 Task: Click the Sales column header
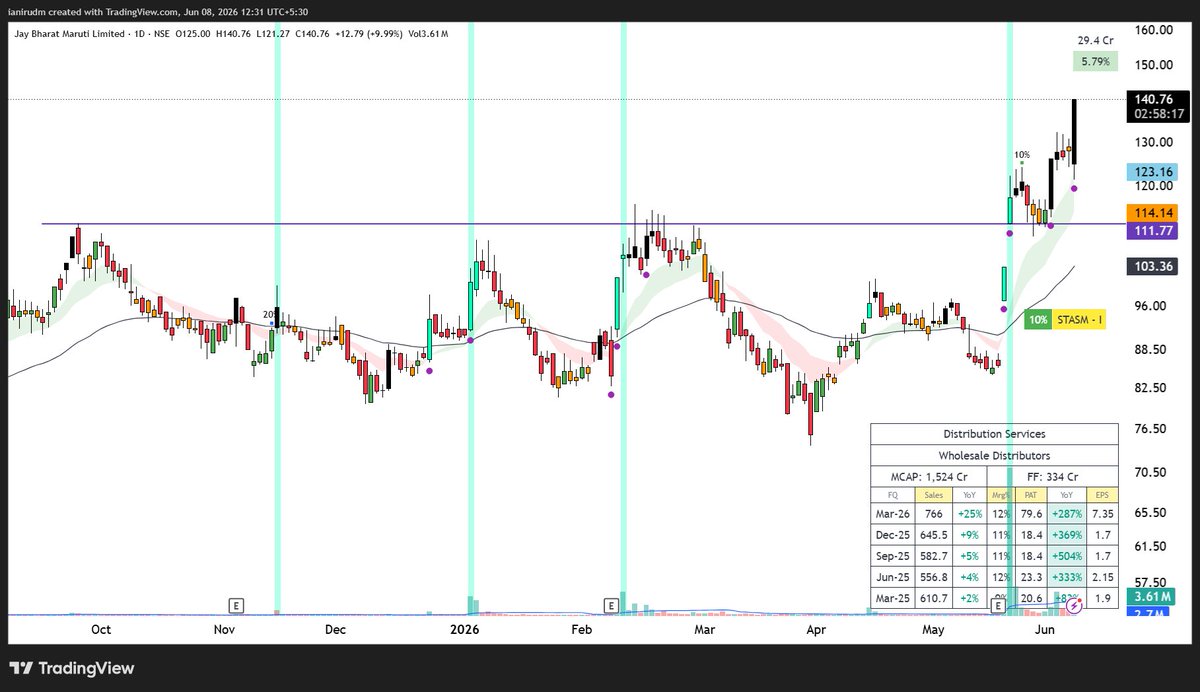[933, 495]
